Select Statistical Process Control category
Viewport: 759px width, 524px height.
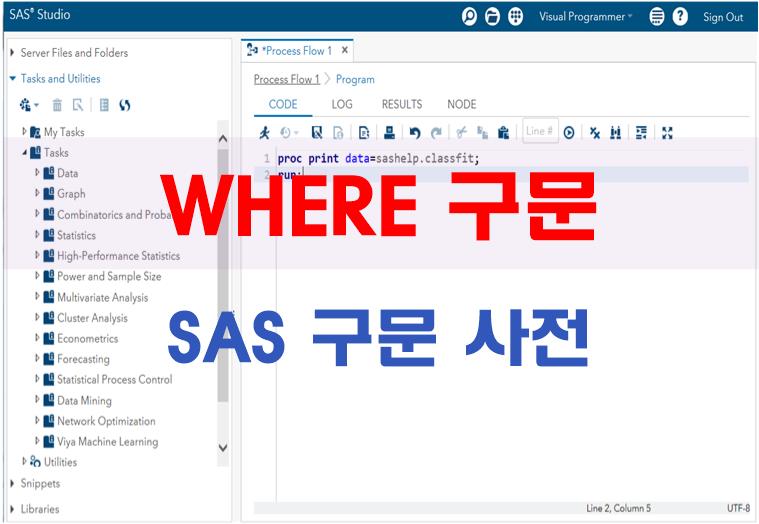tap(114, 379)
